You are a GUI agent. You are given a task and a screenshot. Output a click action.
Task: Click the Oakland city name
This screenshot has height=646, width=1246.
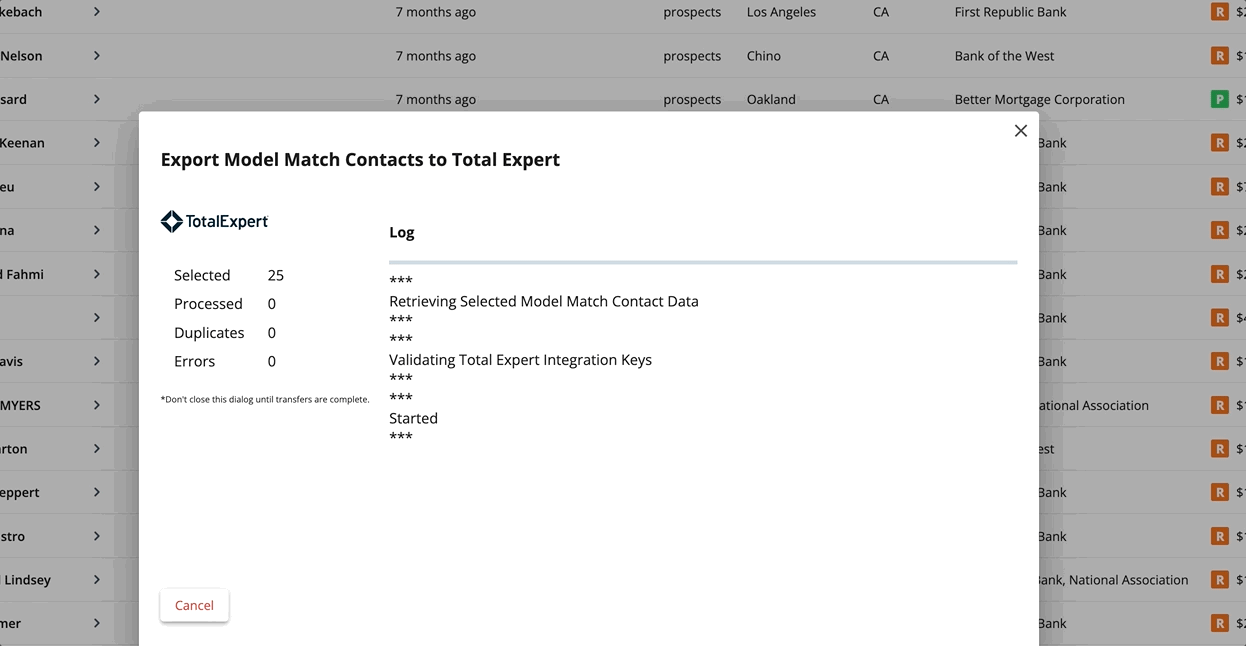770,99
